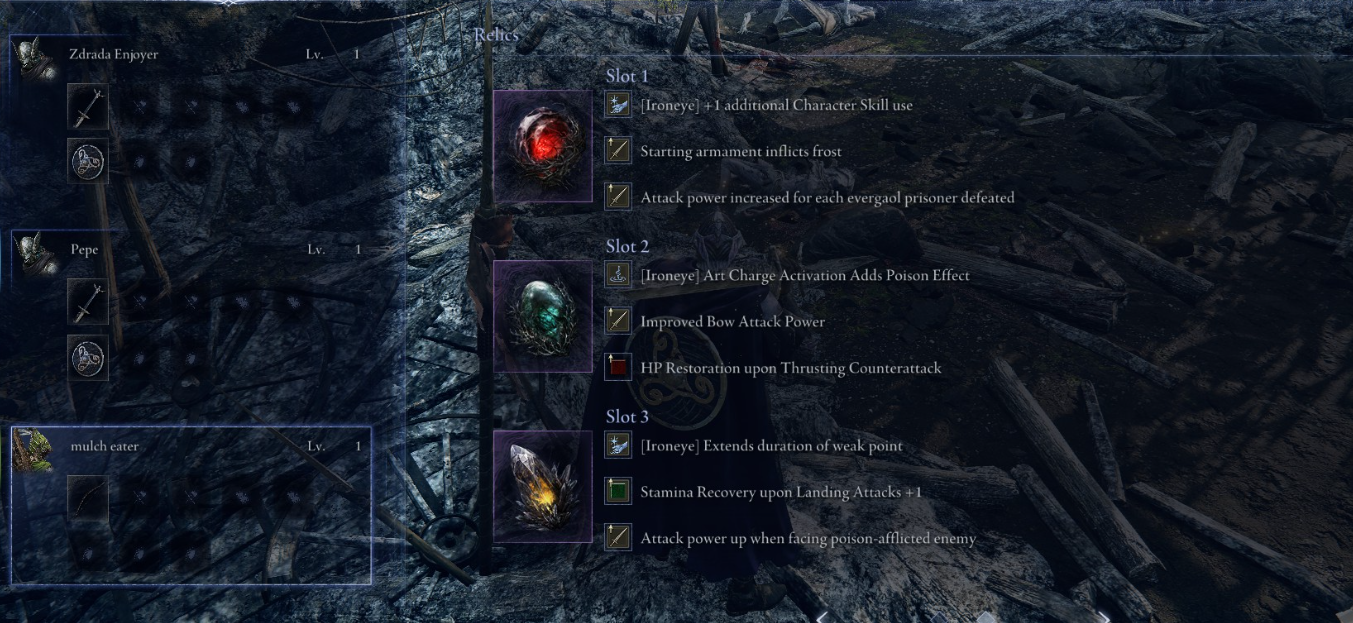Select the red relic in Slot 1
1353x623 pixels.
coord(543,146)
